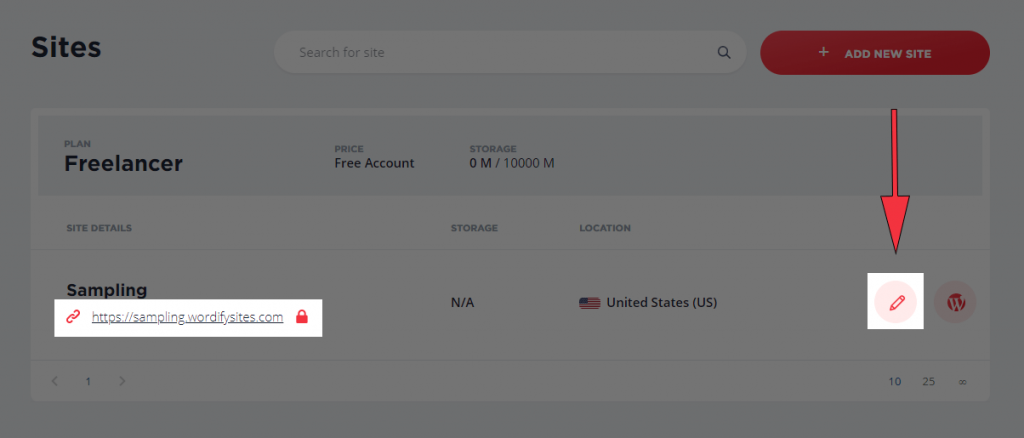Click the magnifier icon in the search bar
Screen dimensions: 1024x438
tap(724, 52)
